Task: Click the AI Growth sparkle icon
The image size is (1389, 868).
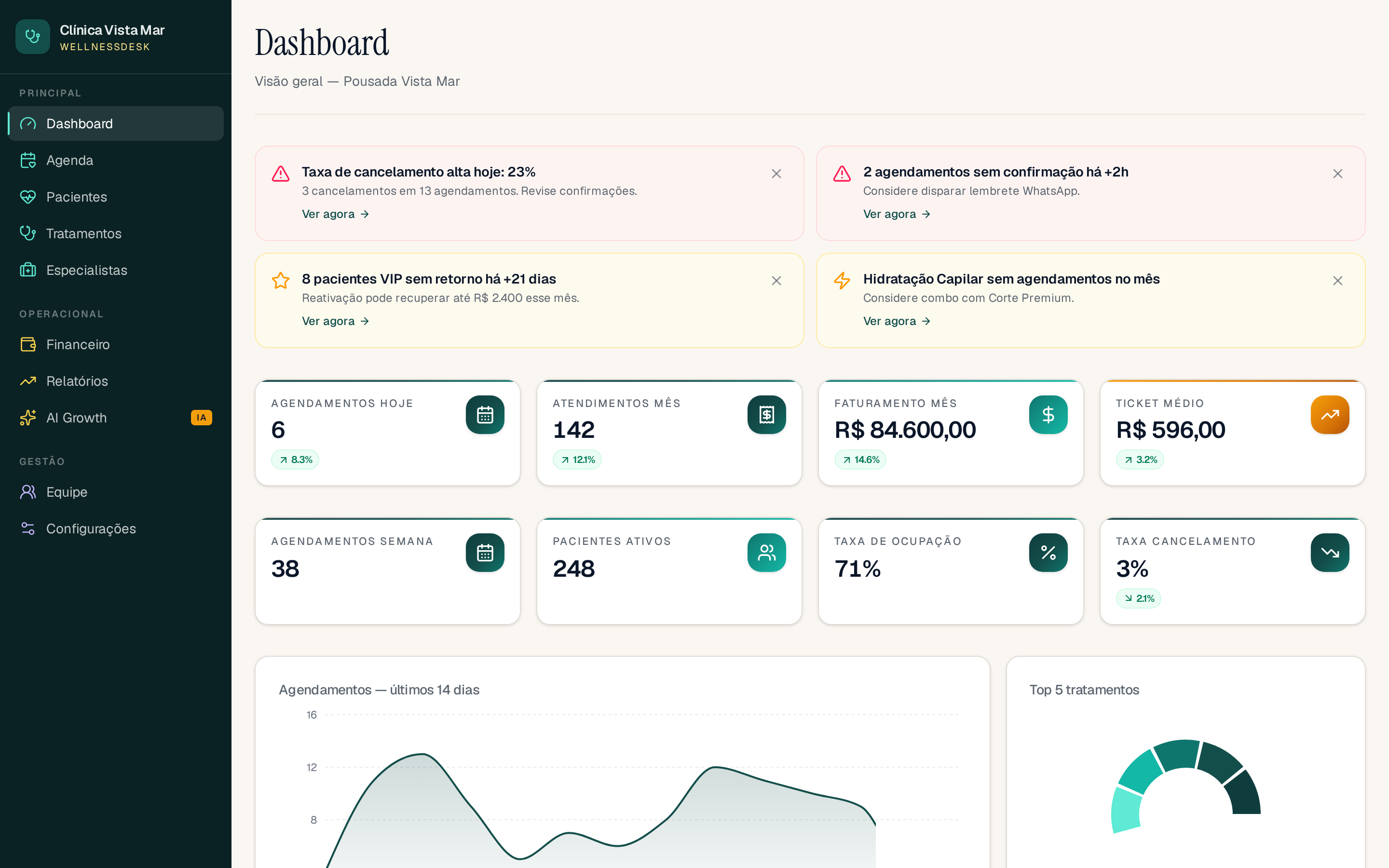Action: click(x=28, y=418)
